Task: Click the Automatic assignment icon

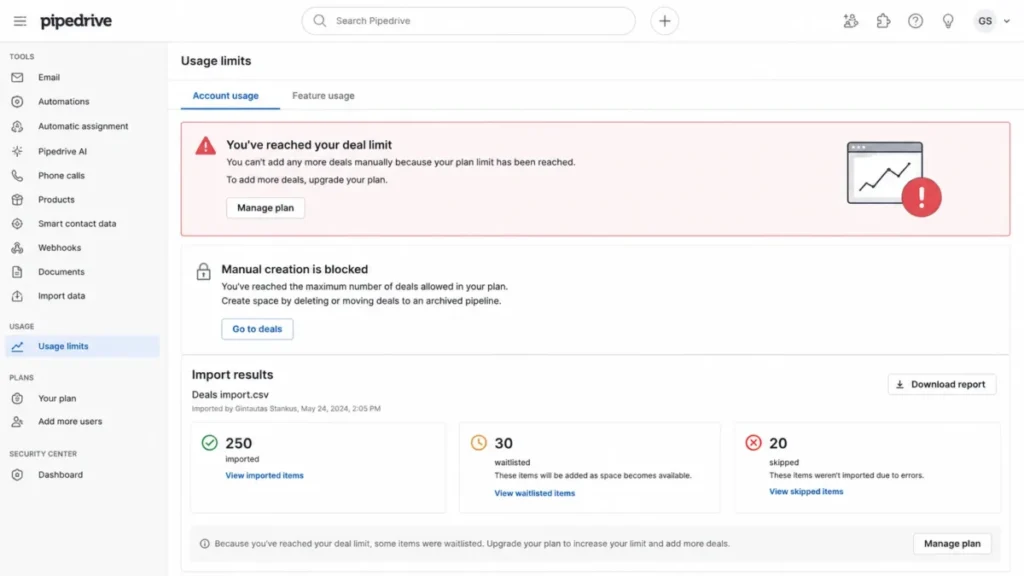Action: [x=17, y=126]
